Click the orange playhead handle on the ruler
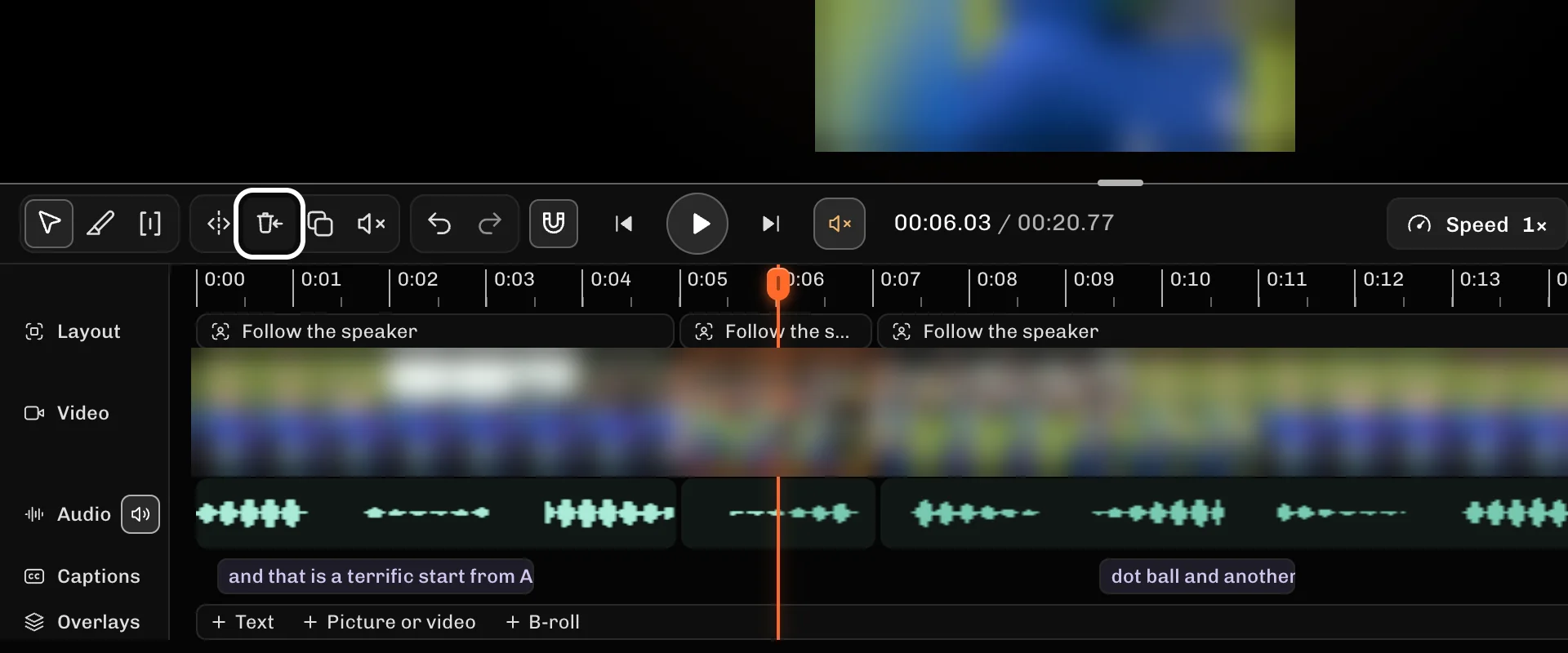 click(778, 284)
